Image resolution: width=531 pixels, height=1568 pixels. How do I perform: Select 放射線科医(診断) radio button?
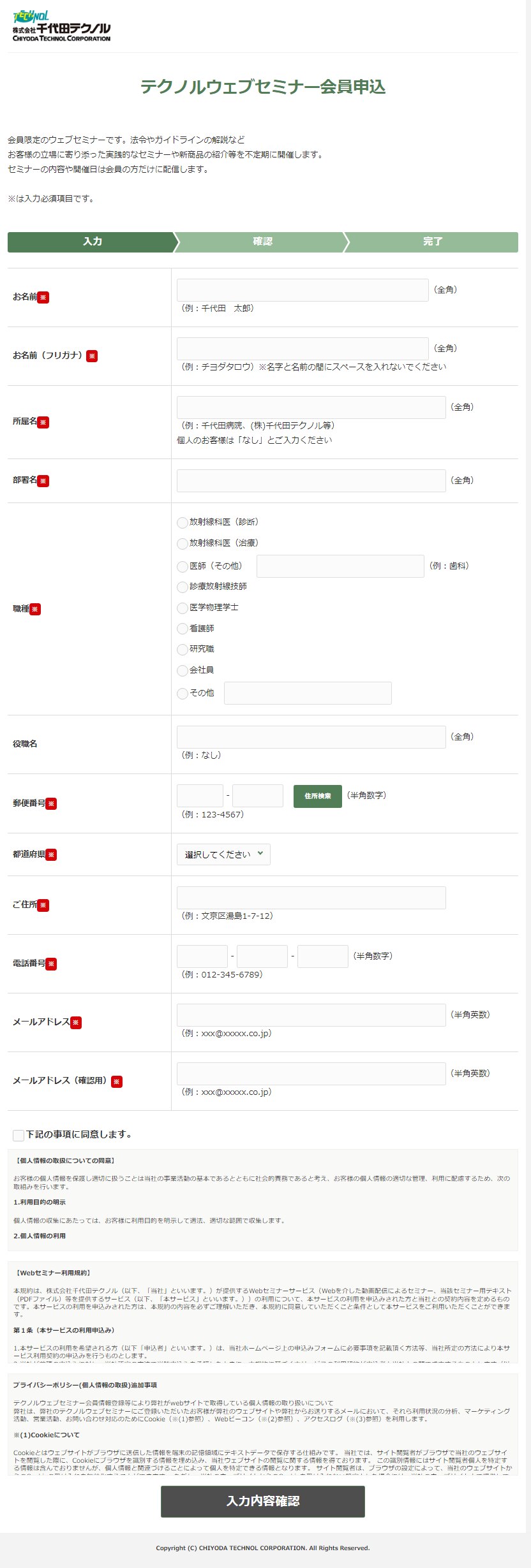[183, 522]
